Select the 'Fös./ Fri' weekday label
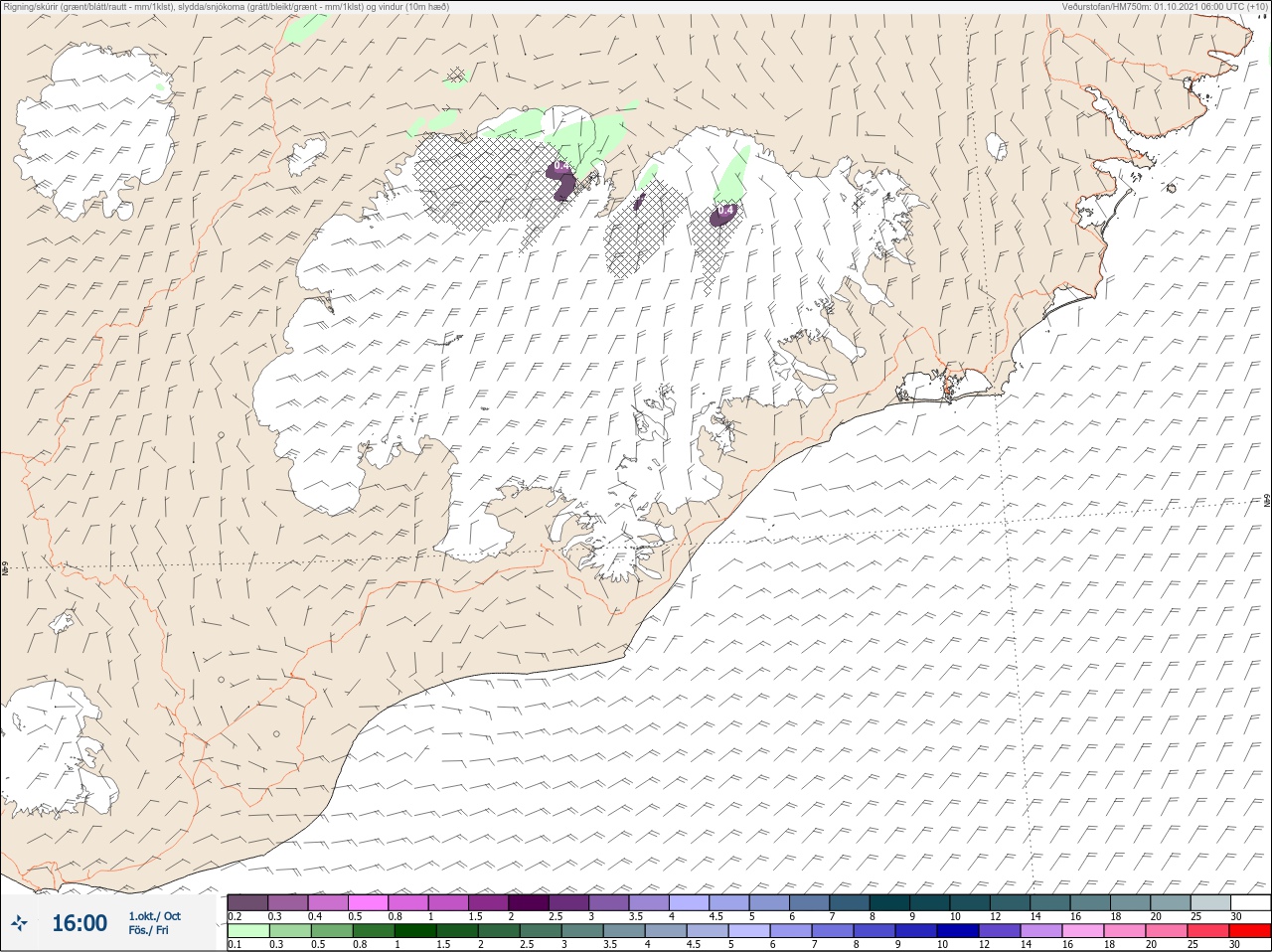 tap(148, 930)
